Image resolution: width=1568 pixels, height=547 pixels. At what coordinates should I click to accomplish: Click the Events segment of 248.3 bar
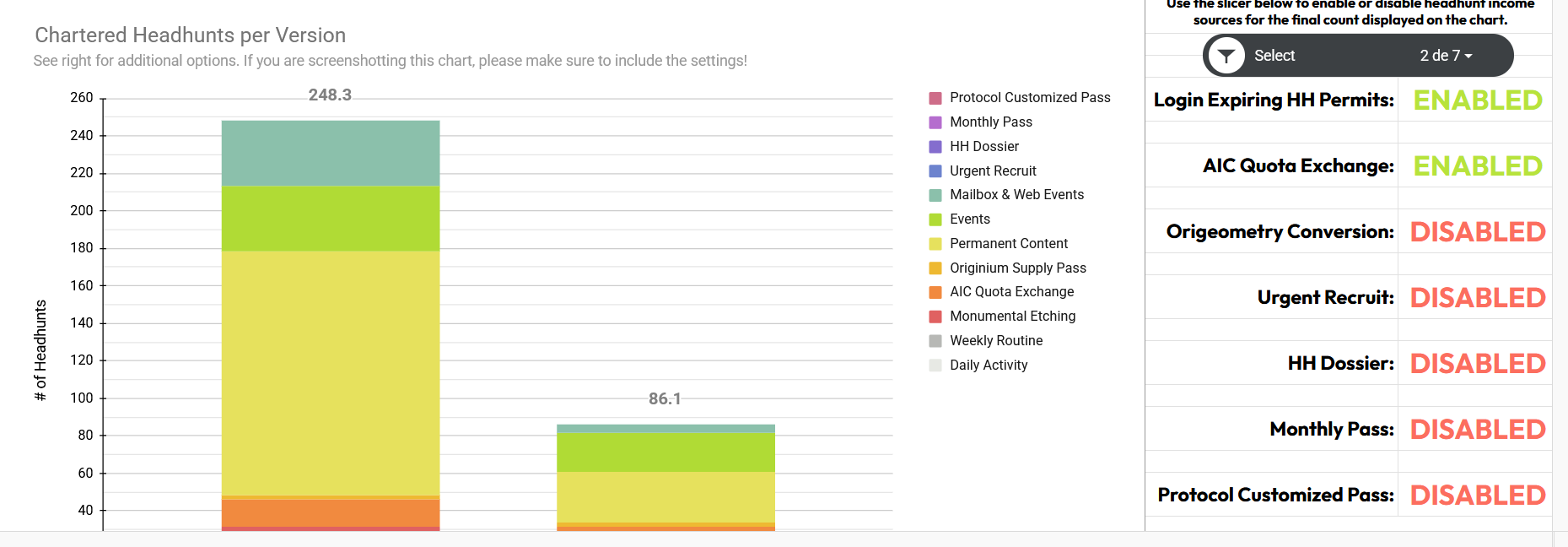tap(331, 219)
